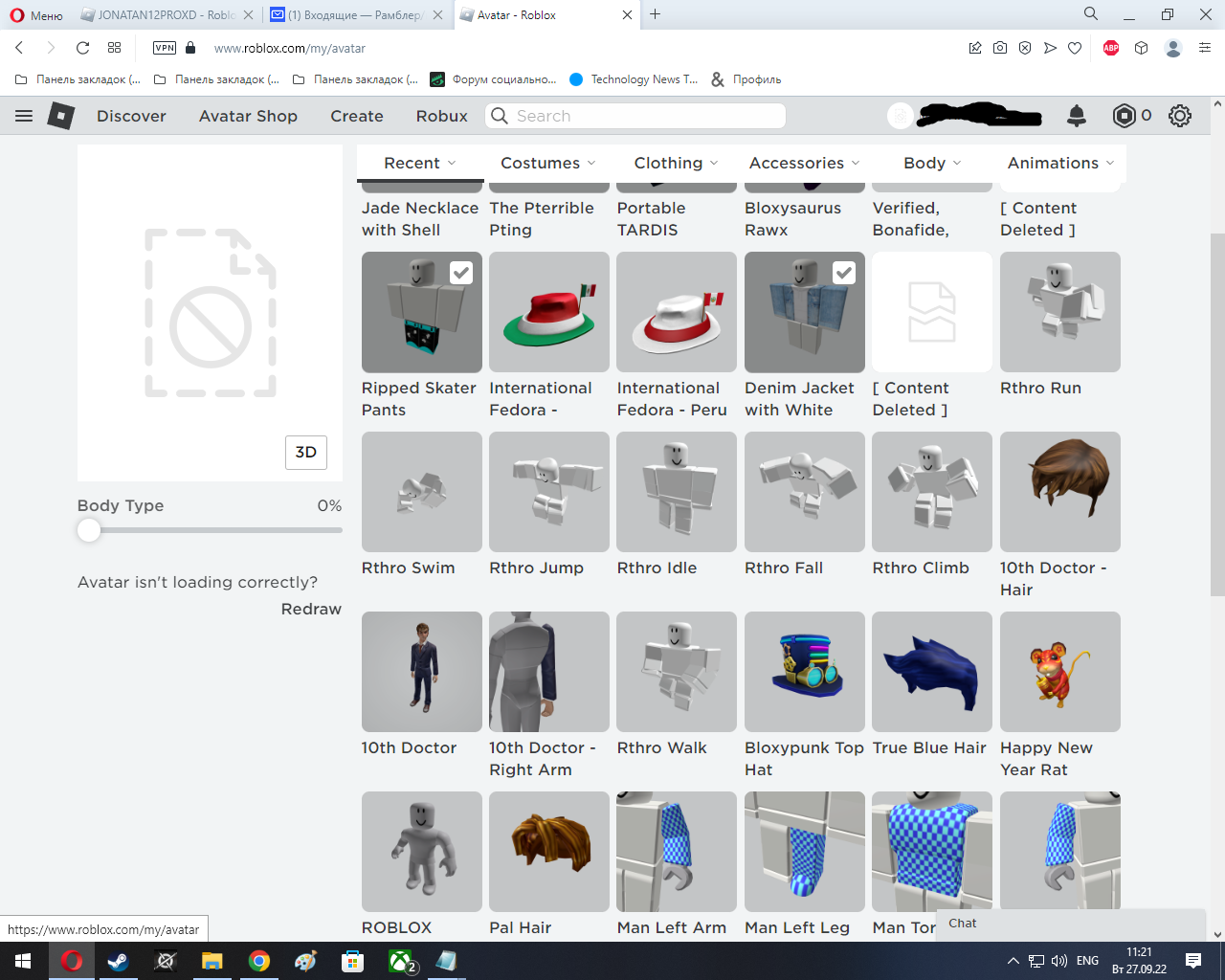Open Форум социально bookmark
Viewport: 1225px width, 980px height.
(x=494, y=79)
